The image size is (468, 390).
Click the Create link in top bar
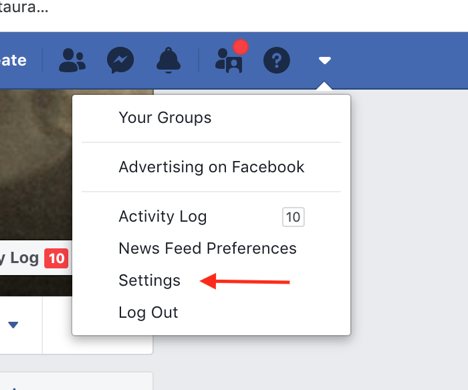pyautogui.click(x=13, y=60)
